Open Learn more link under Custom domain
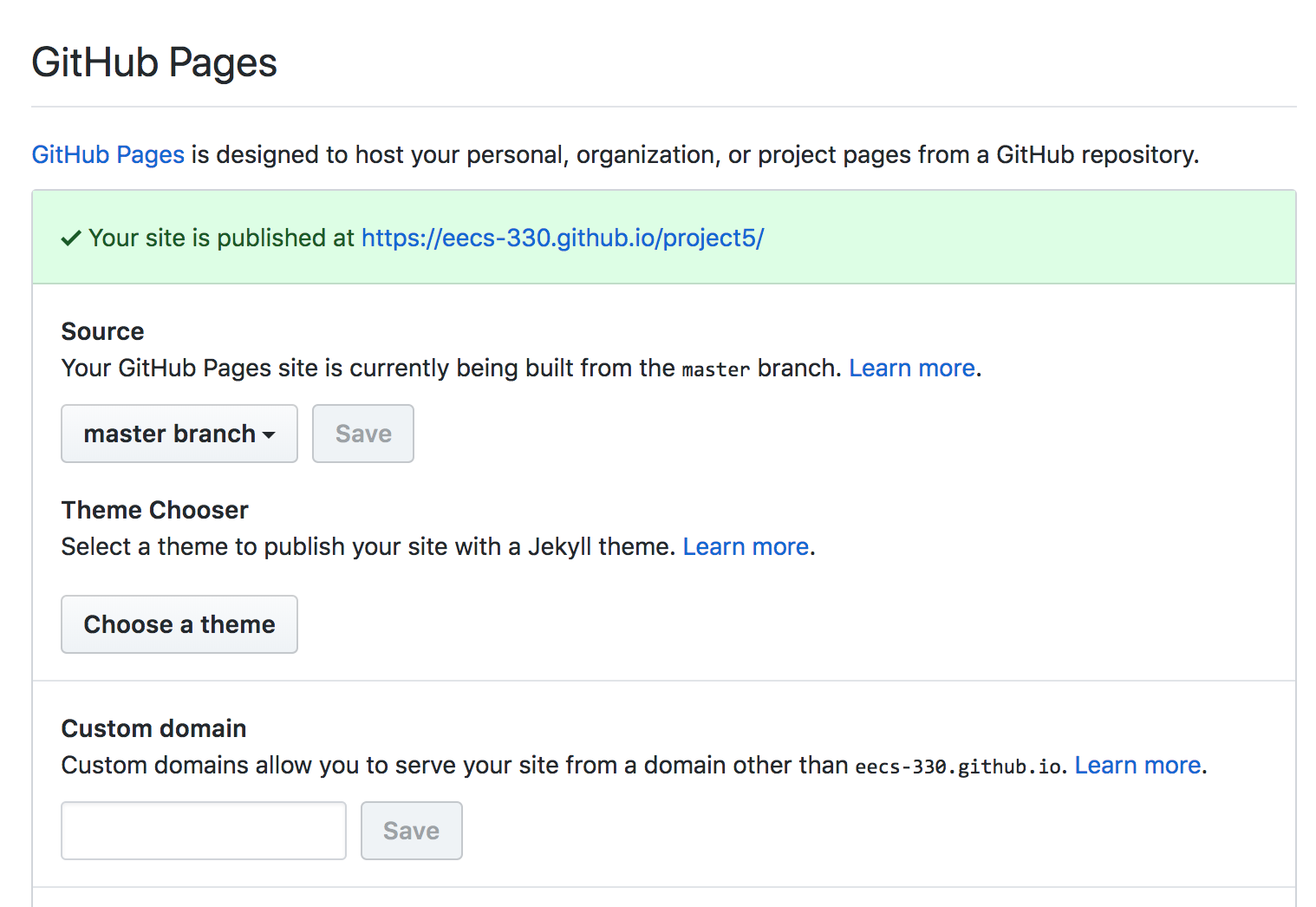Screen dimensions: 1316x907 [1137, 766]
